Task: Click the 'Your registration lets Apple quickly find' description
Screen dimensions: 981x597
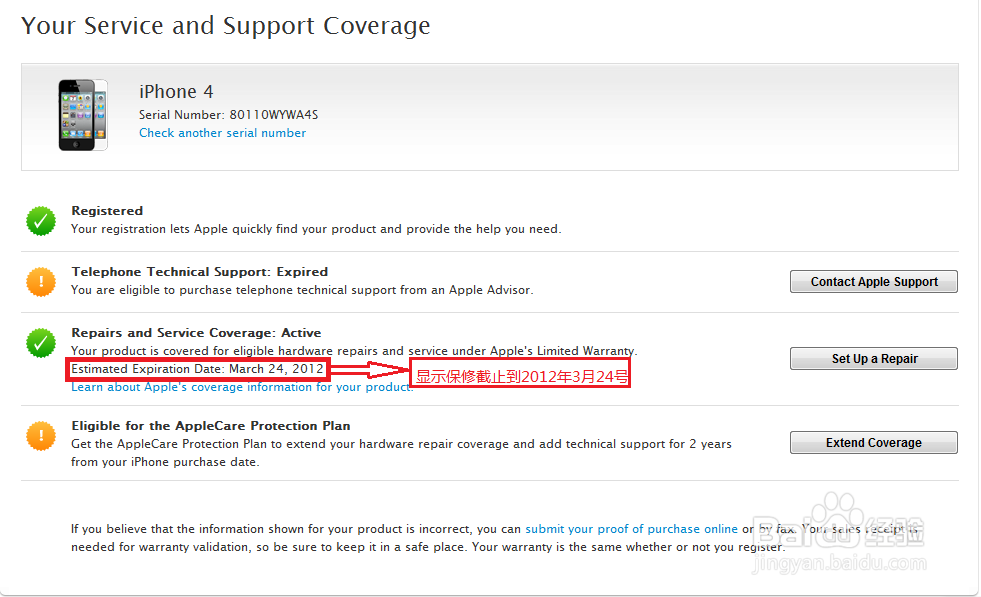Action: point(316,229)
